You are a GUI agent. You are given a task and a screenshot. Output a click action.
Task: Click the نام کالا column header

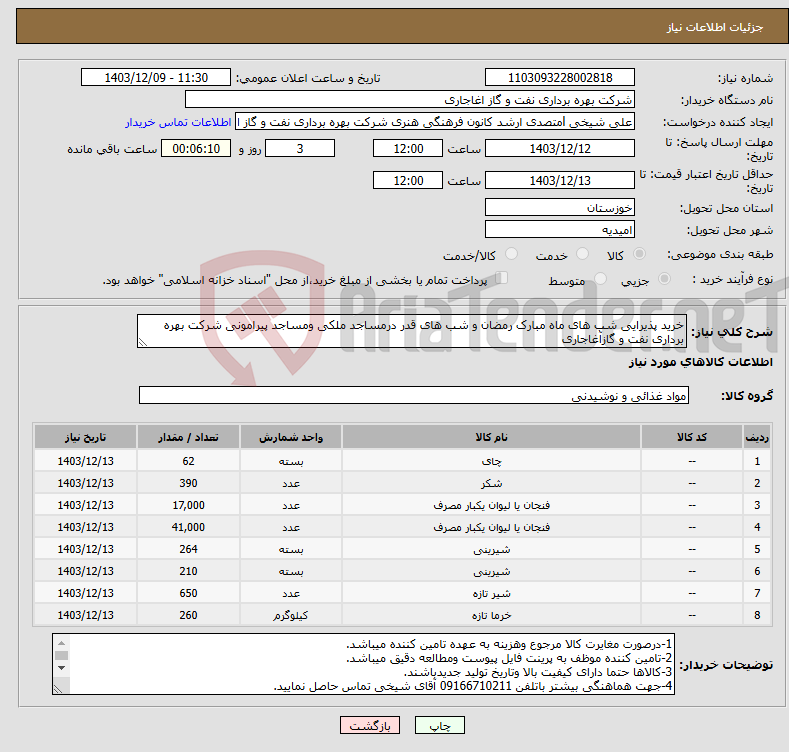(491, 437)
